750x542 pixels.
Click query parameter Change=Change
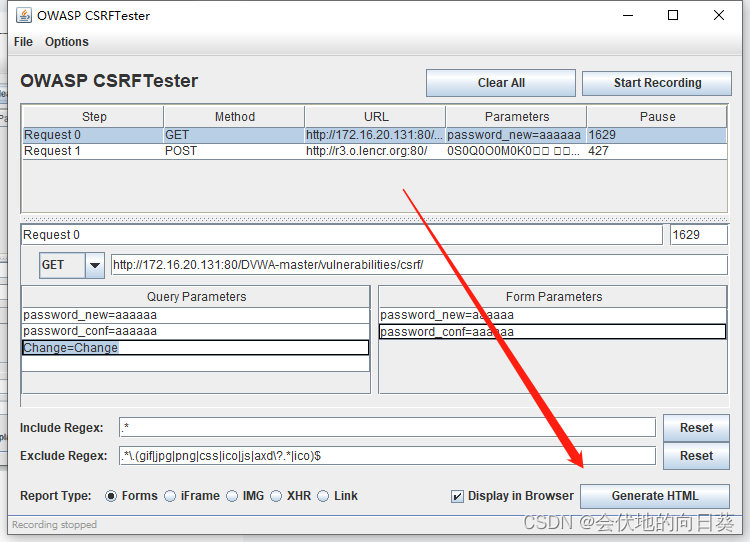(196, 348)
